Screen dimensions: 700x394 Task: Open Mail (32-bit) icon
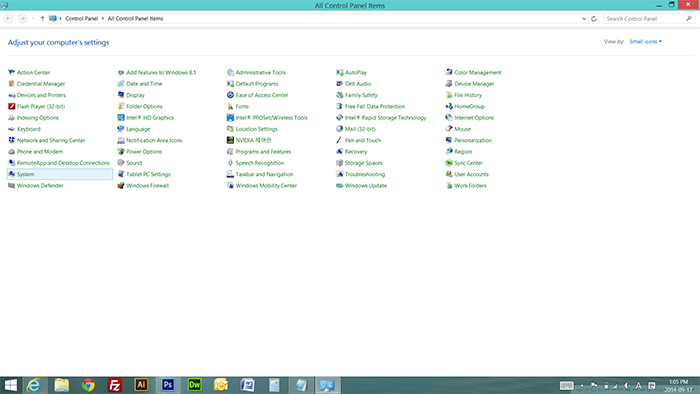coord(340,129)
